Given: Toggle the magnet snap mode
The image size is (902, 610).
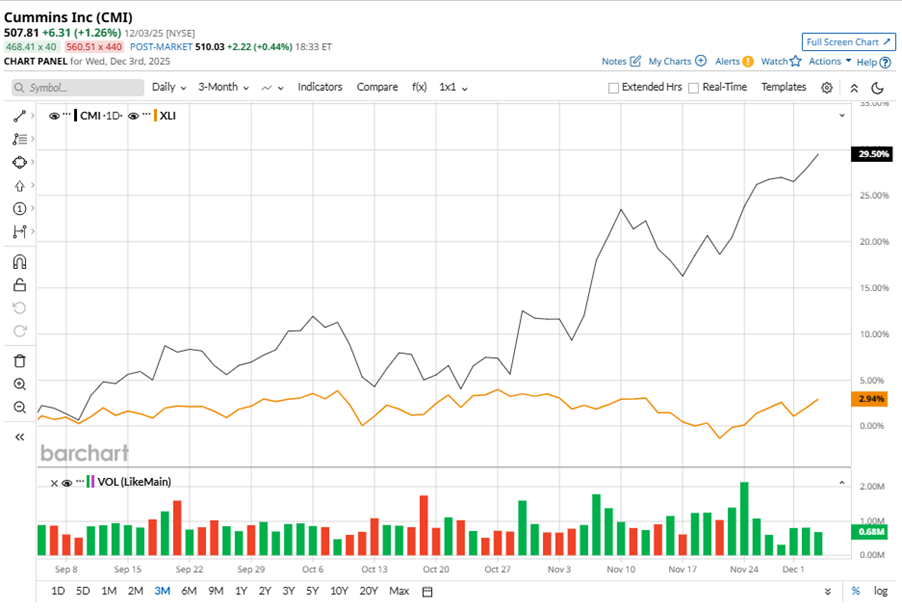Looking at the screenshot, I should coord(20,262).
